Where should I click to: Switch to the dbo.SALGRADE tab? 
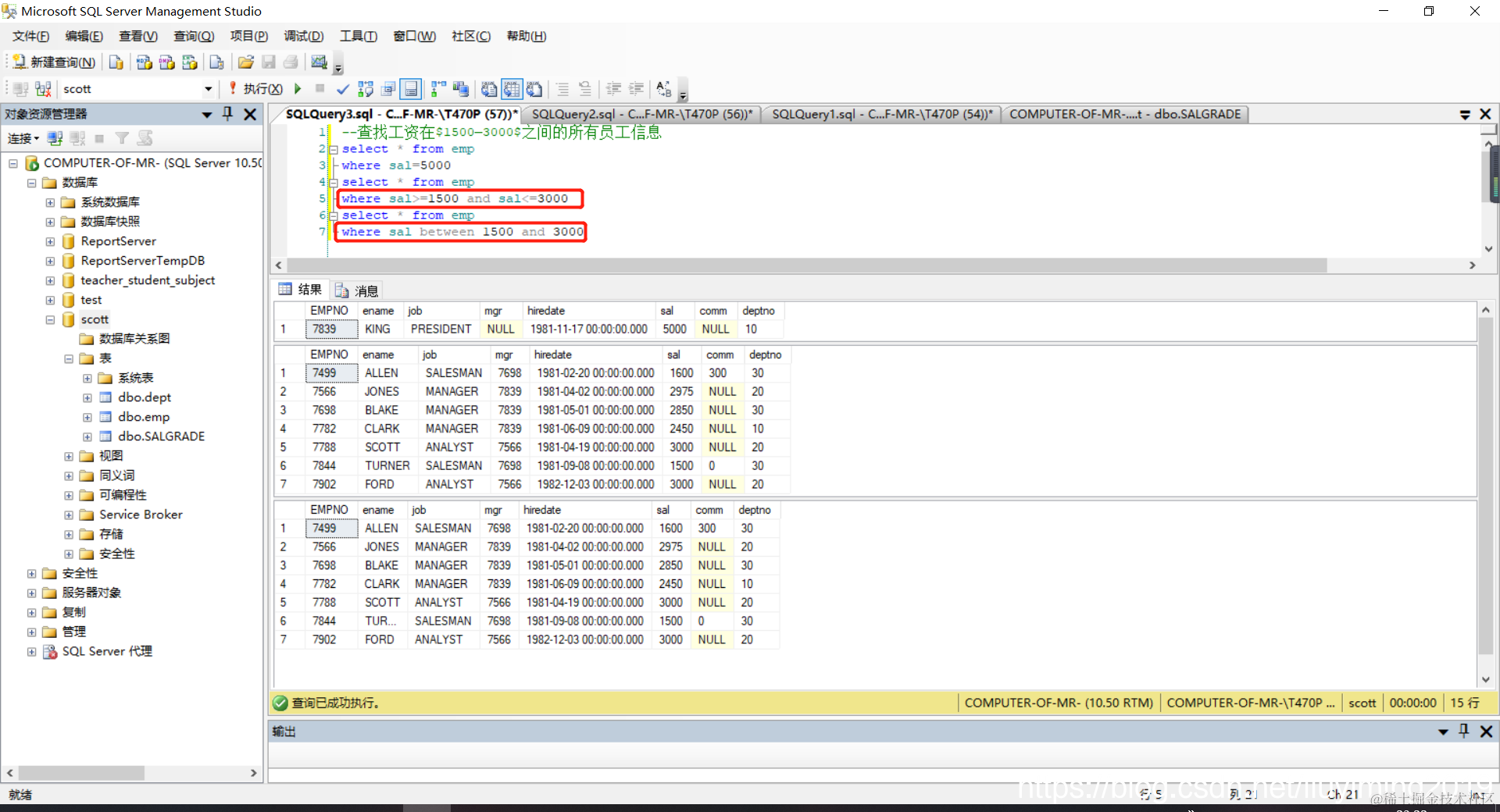pyautogui.click(x=1125, y=114)
